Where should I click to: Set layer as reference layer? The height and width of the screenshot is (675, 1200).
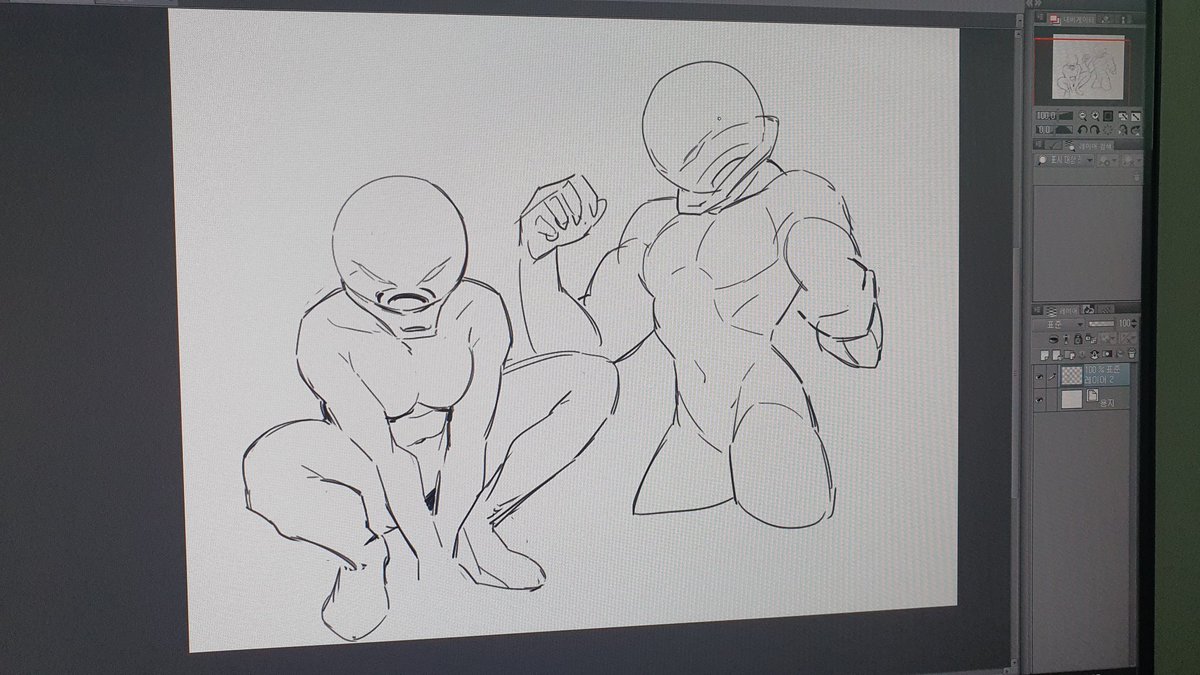1066,339
